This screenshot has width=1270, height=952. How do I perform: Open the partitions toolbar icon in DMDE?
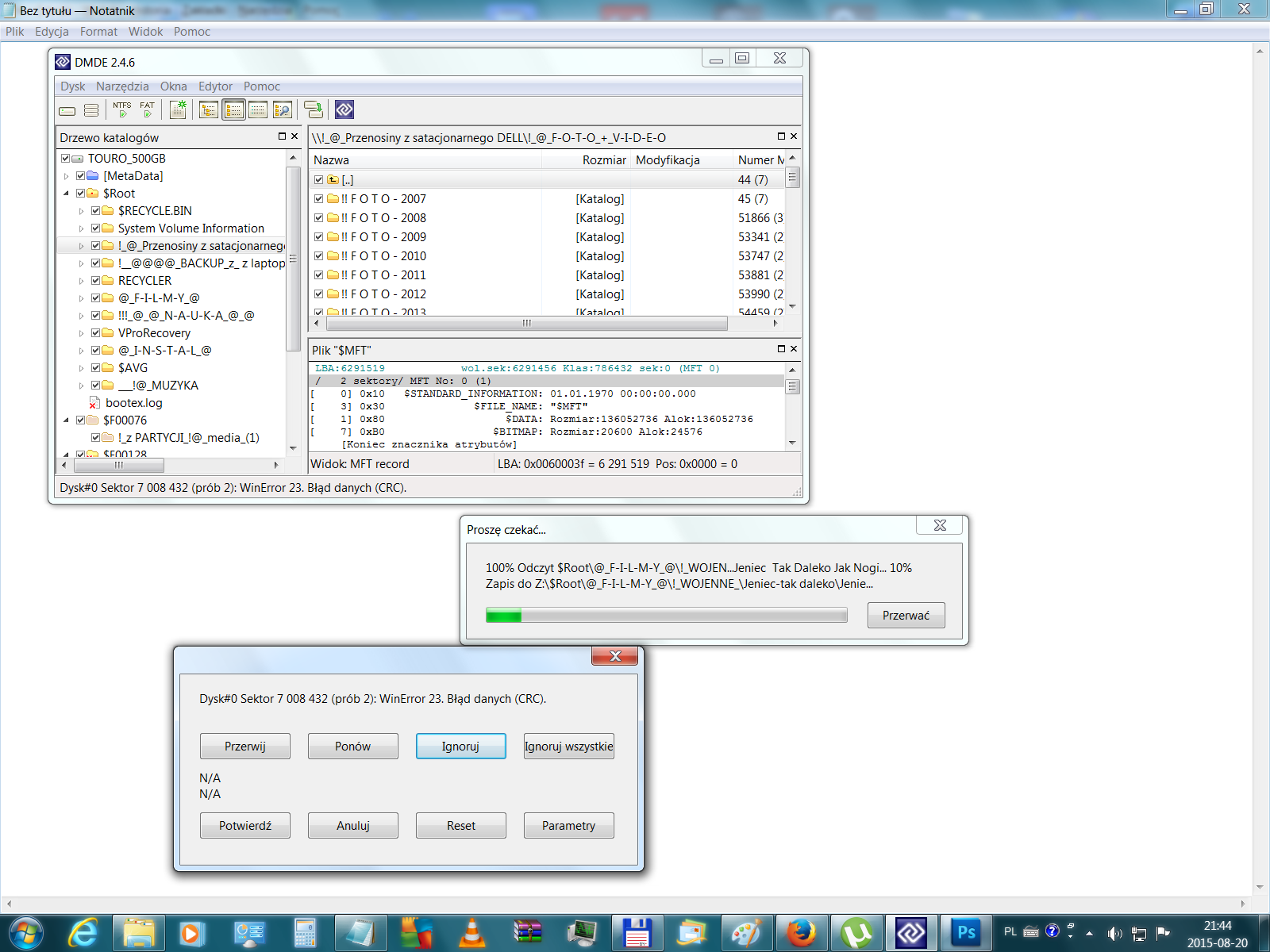91,110
